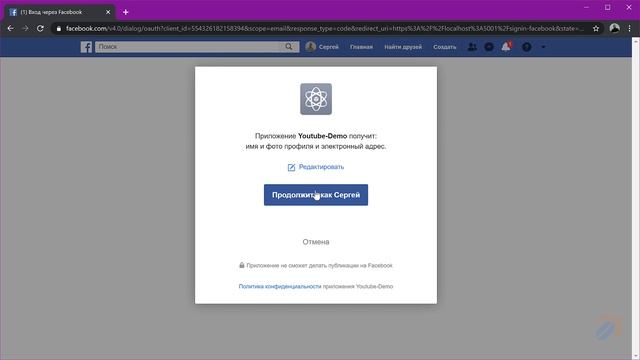Maximize the browser window
The image size is (640, 360).
tap(608, 7)
